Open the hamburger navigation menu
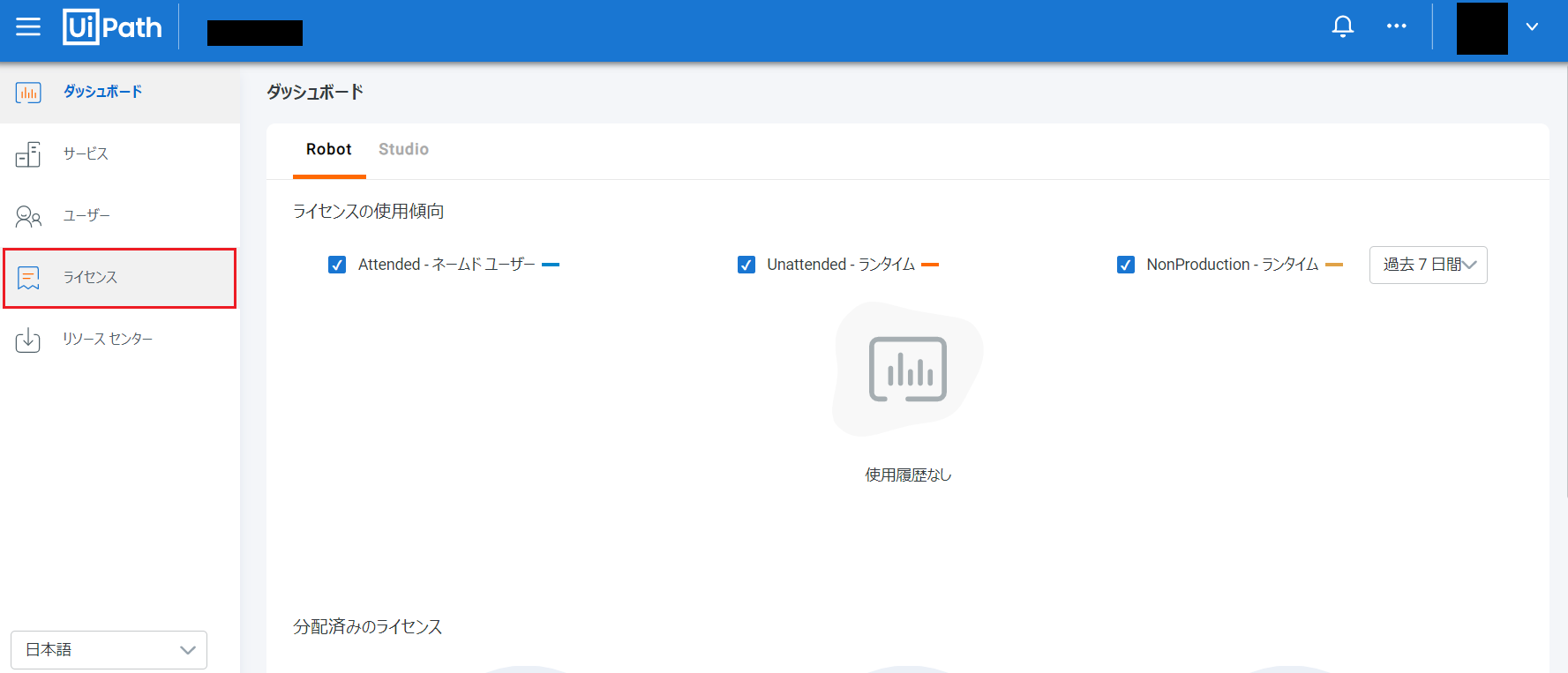The width and height of the screenshot is (1568, 673). click(28, 26)
